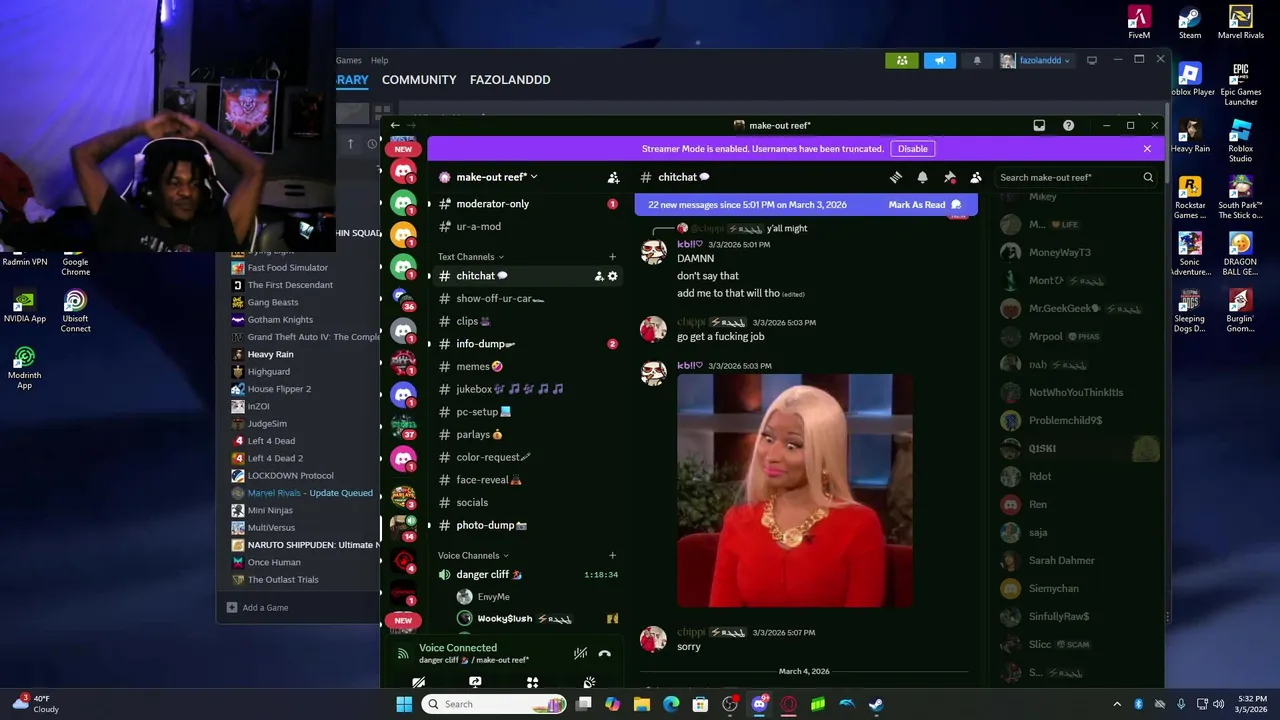This screenshot has height=720, width=1280.
Task: Open parlays channel
Action: pos(525,435)
